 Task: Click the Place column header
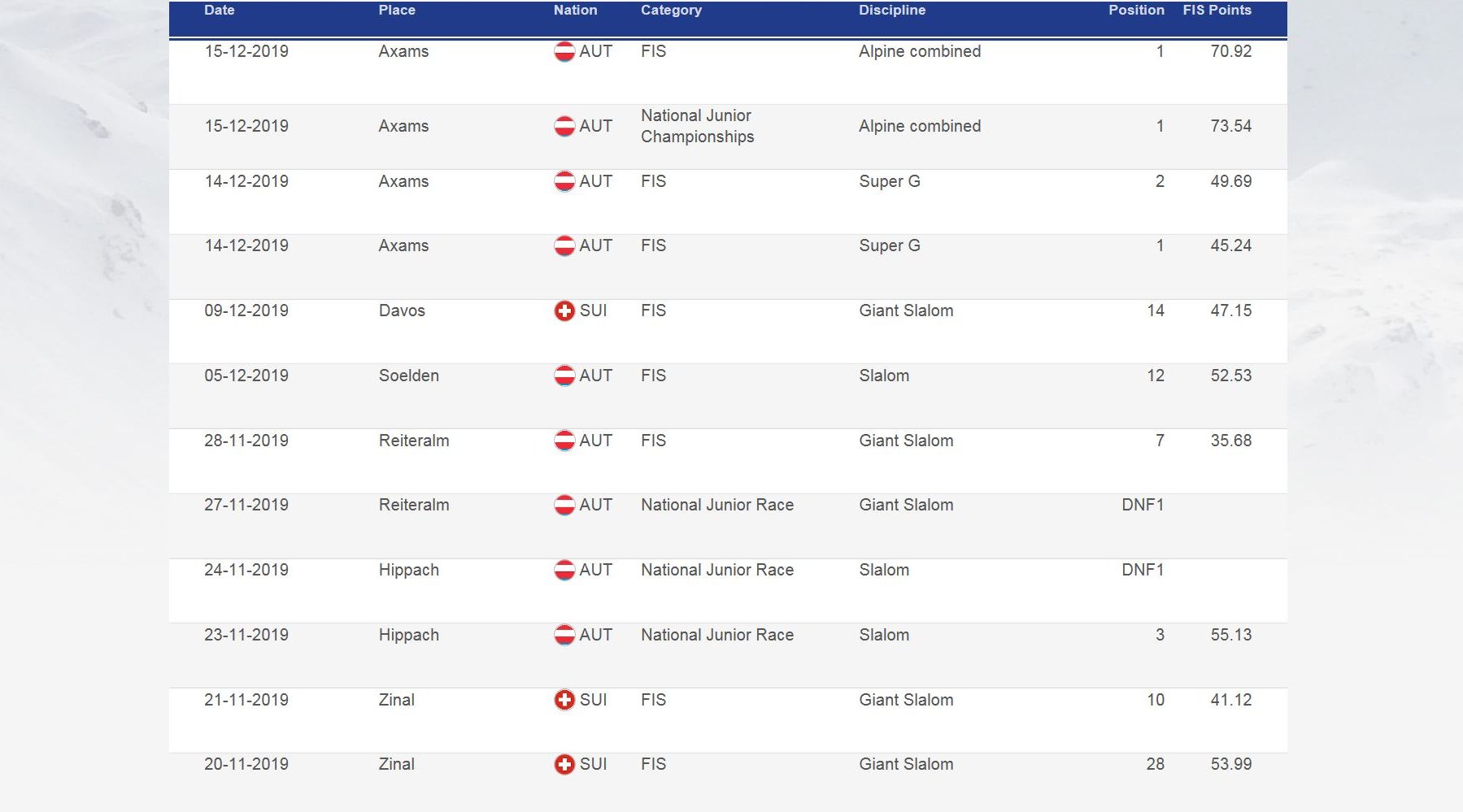(397, 10)
